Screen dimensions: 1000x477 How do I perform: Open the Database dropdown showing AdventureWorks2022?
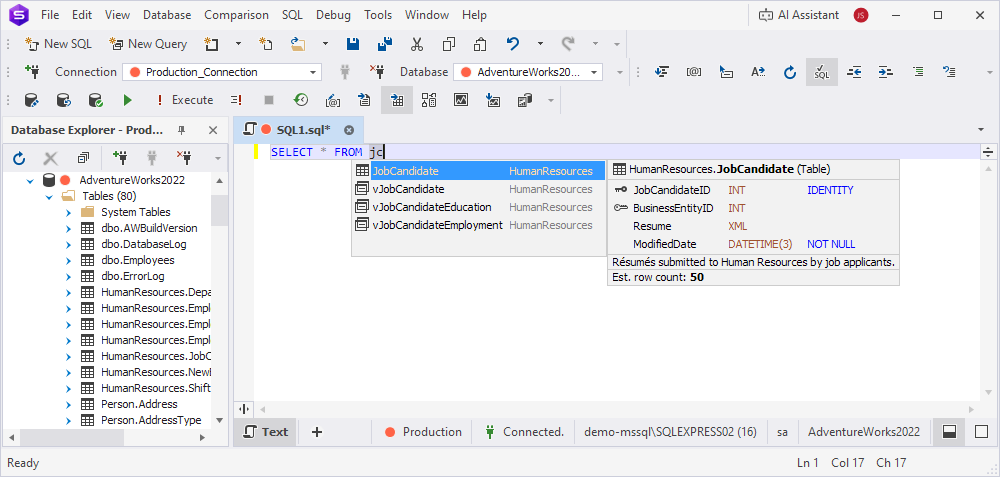click(595, 72)
